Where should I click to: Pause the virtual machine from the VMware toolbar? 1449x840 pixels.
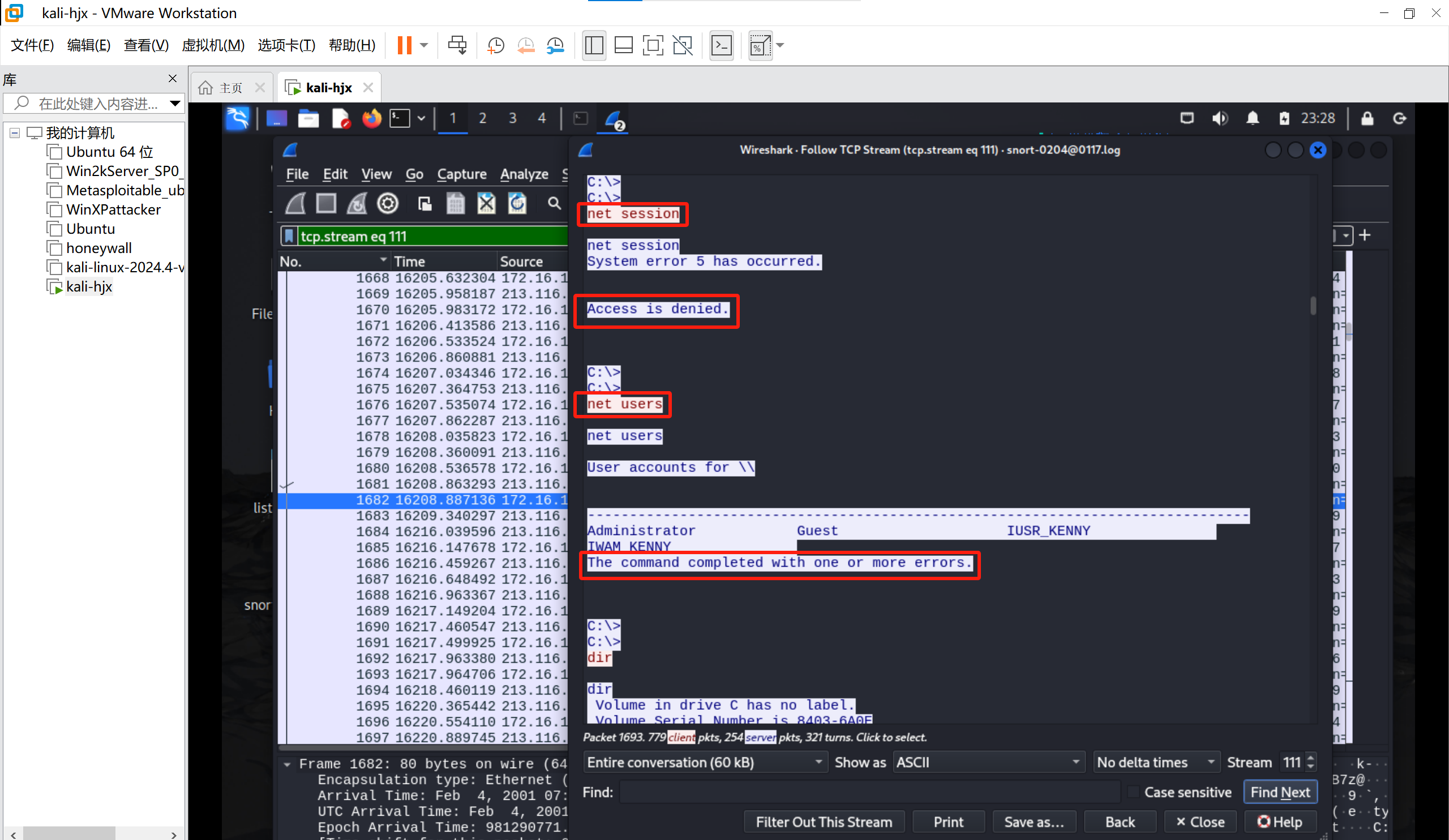405,45
